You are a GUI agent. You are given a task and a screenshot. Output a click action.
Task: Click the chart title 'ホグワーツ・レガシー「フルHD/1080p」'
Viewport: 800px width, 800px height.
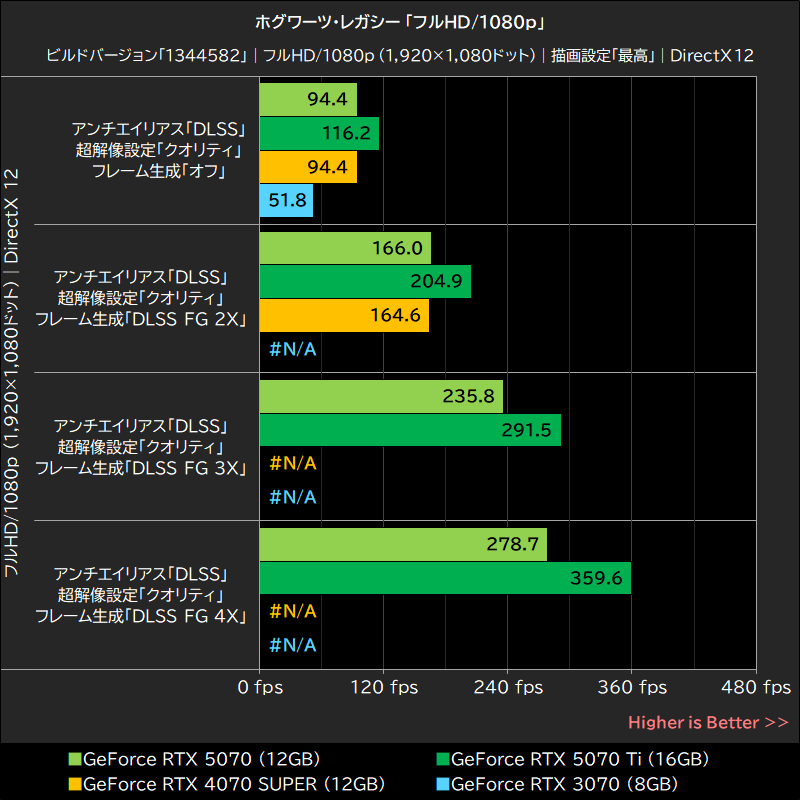[401, 22]
